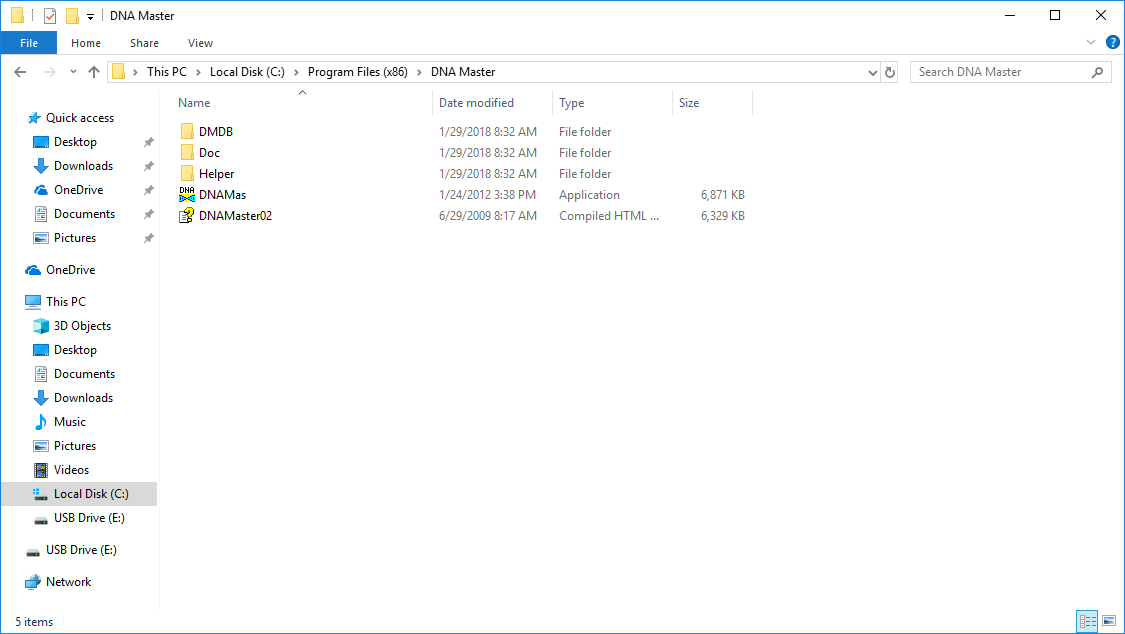Select Downloads under Quick access

83,166
